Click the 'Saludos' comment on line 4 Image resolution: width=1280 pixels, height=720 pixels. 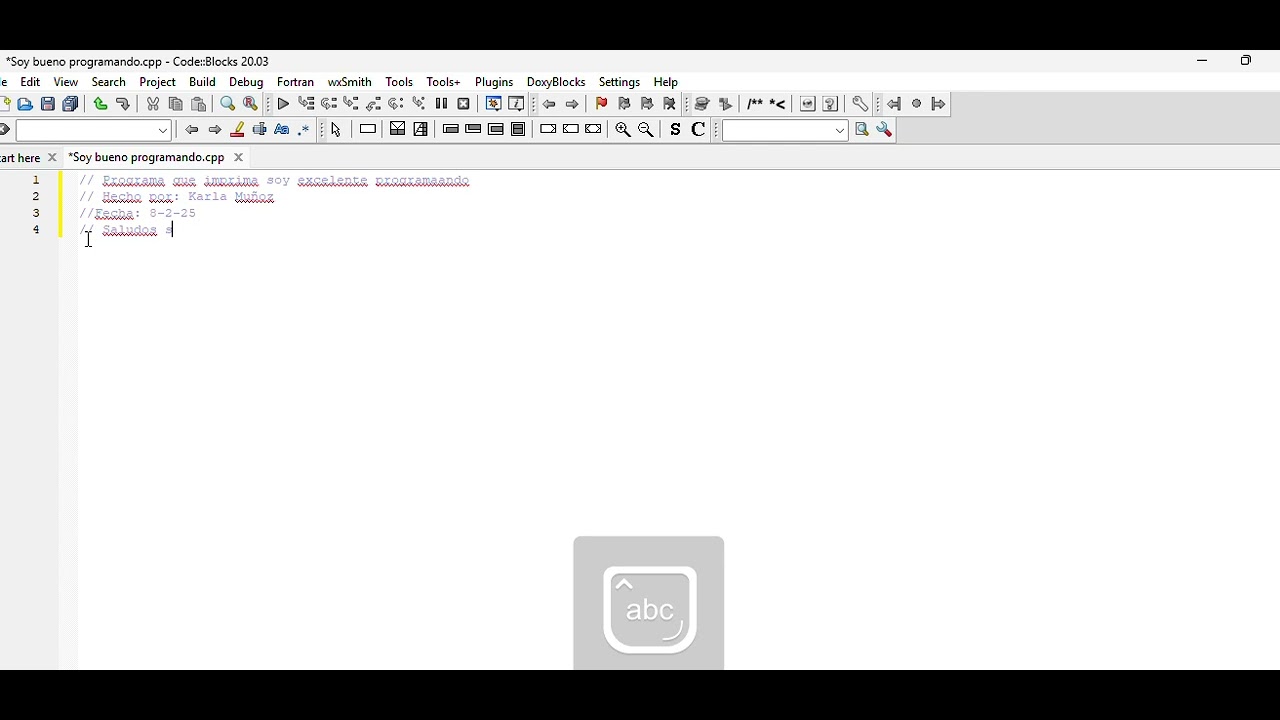click(130, 230)
